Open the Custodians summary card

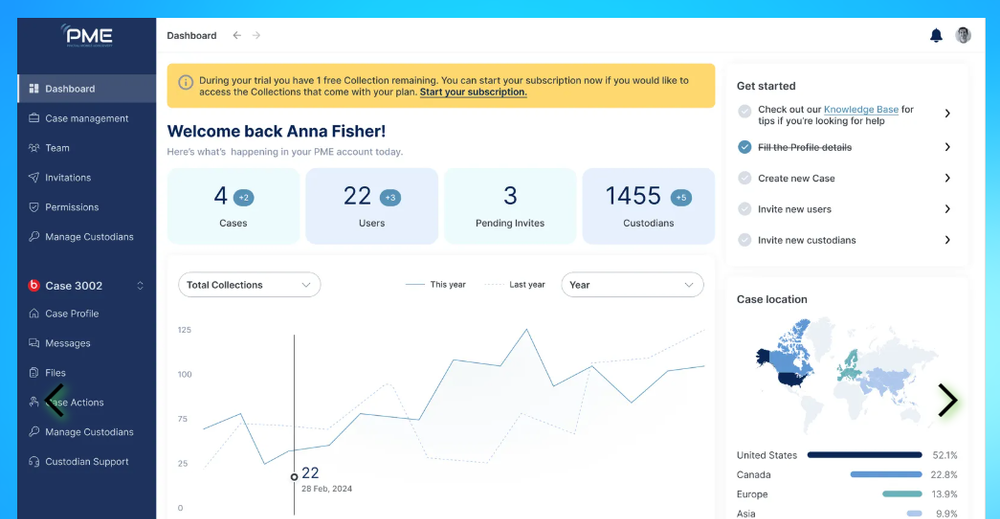(x=649, y=206)
